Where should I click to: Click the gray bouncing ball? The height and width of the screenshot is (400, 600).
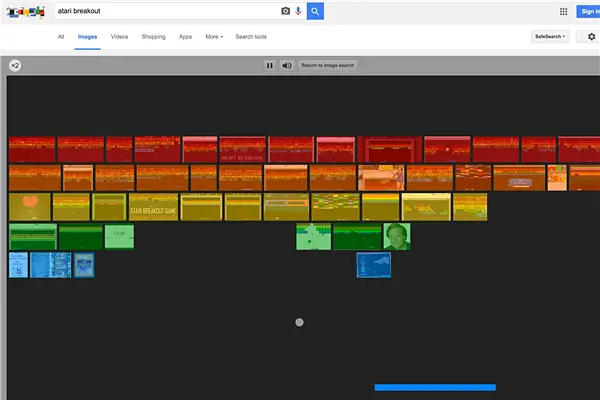pos(299,322)
